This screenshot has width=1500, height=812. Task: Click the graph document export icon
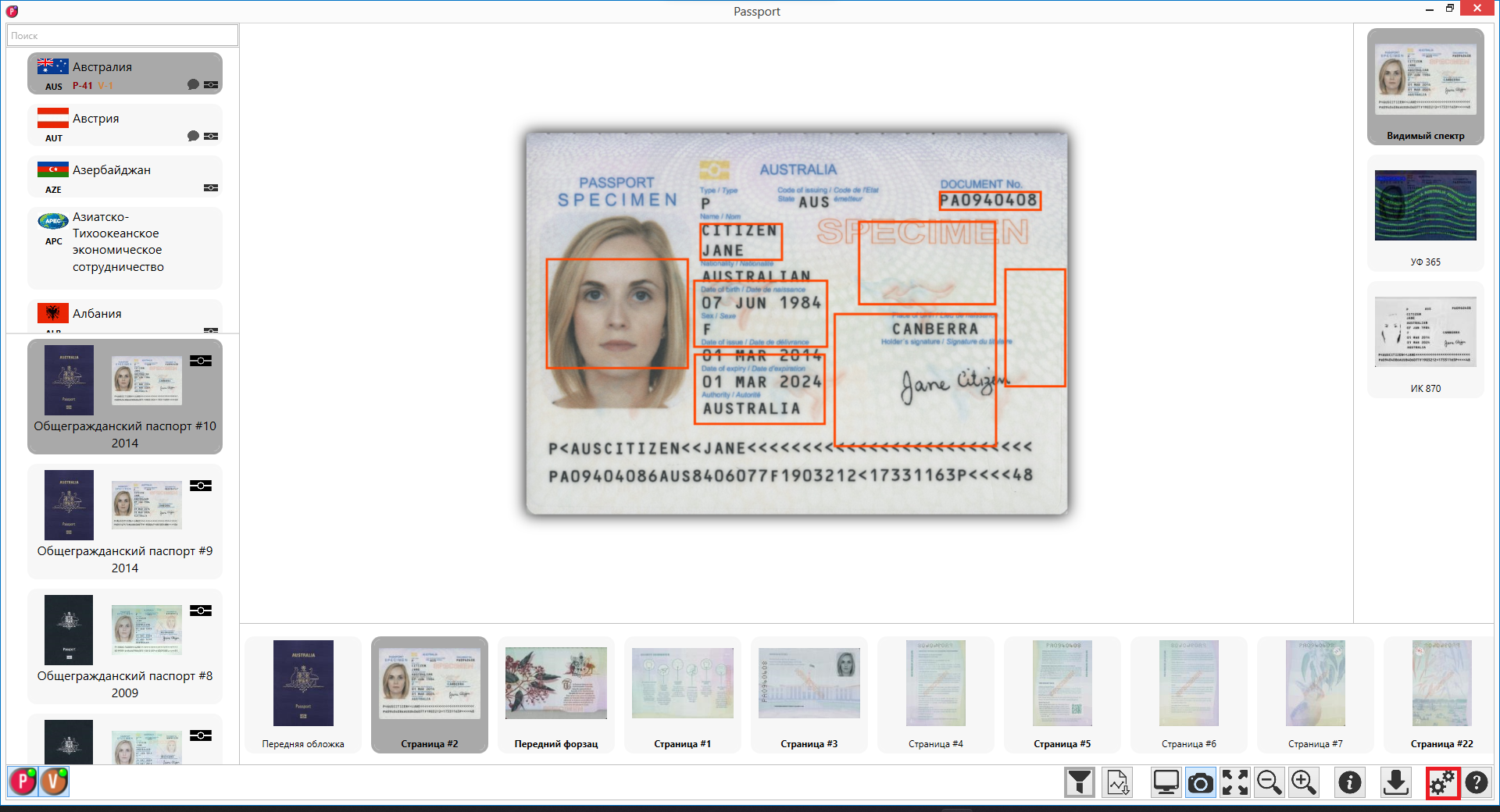point(1118,782)
